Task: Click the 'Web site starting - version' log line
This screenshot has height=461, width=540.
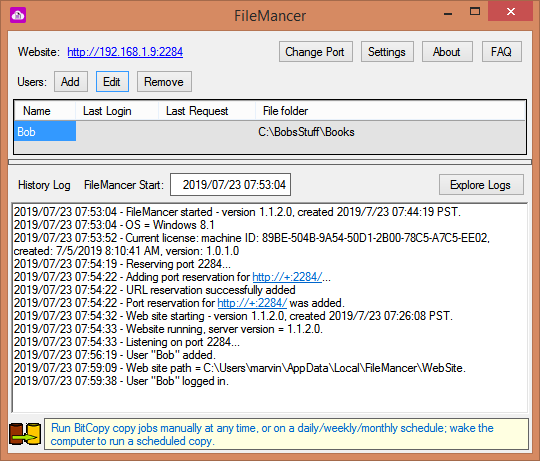Action: [233, 316]
